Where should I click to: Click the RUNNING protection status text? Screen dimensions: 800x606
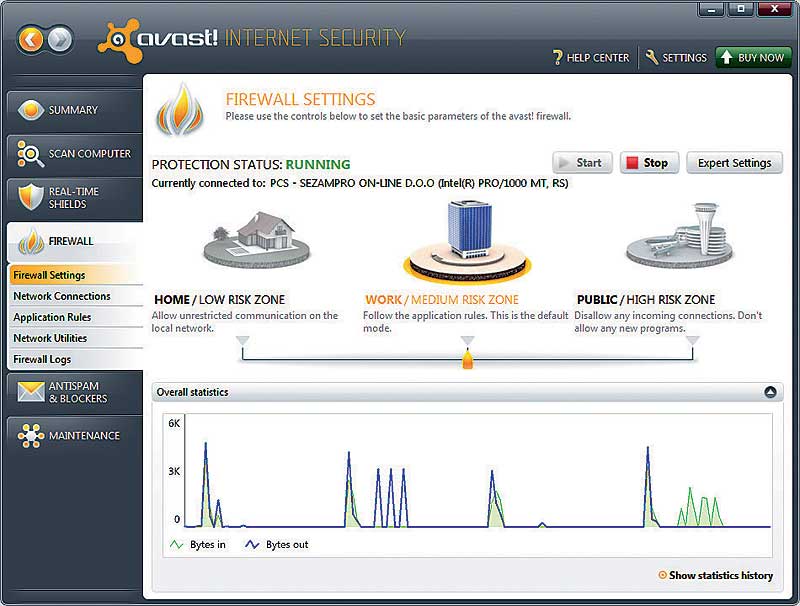318,165
